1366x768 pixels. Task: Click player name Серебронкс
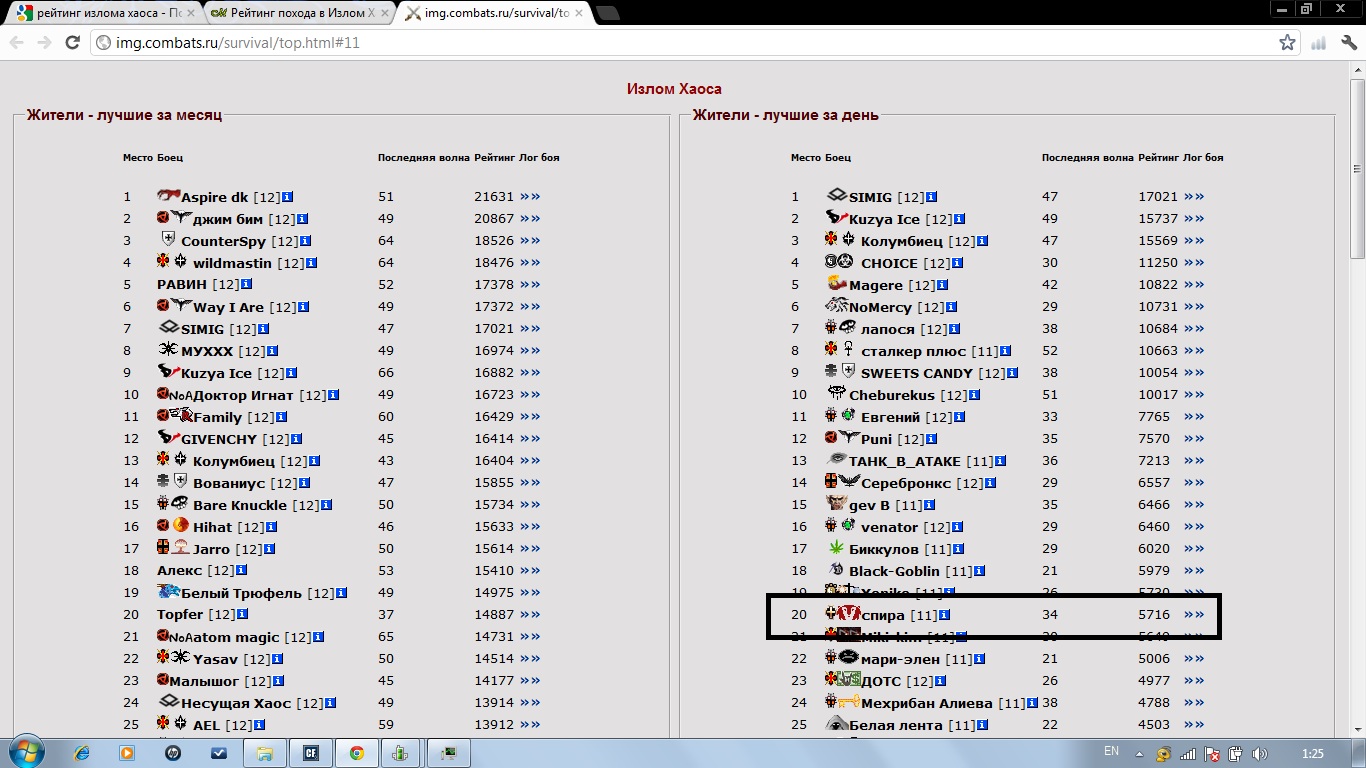(x=907, y=483)
